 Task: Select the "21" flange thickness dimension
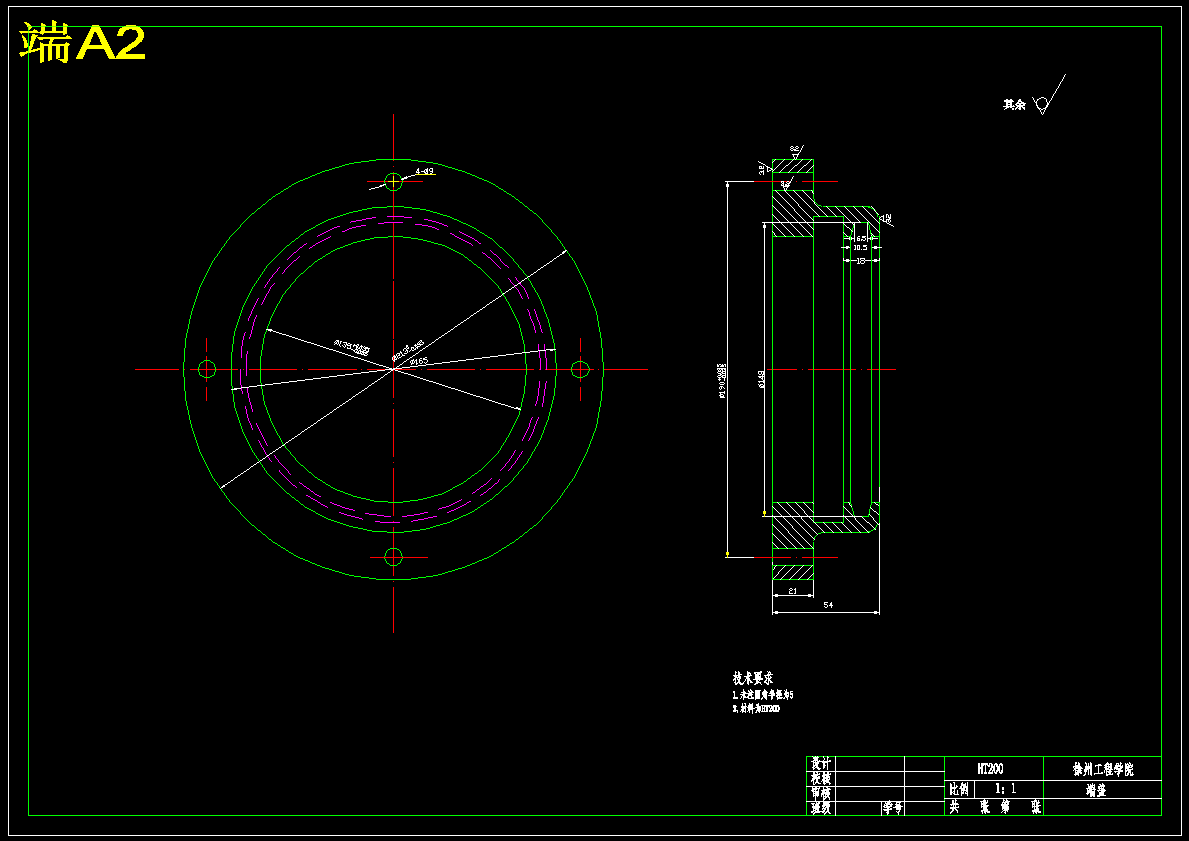point(792,591)
